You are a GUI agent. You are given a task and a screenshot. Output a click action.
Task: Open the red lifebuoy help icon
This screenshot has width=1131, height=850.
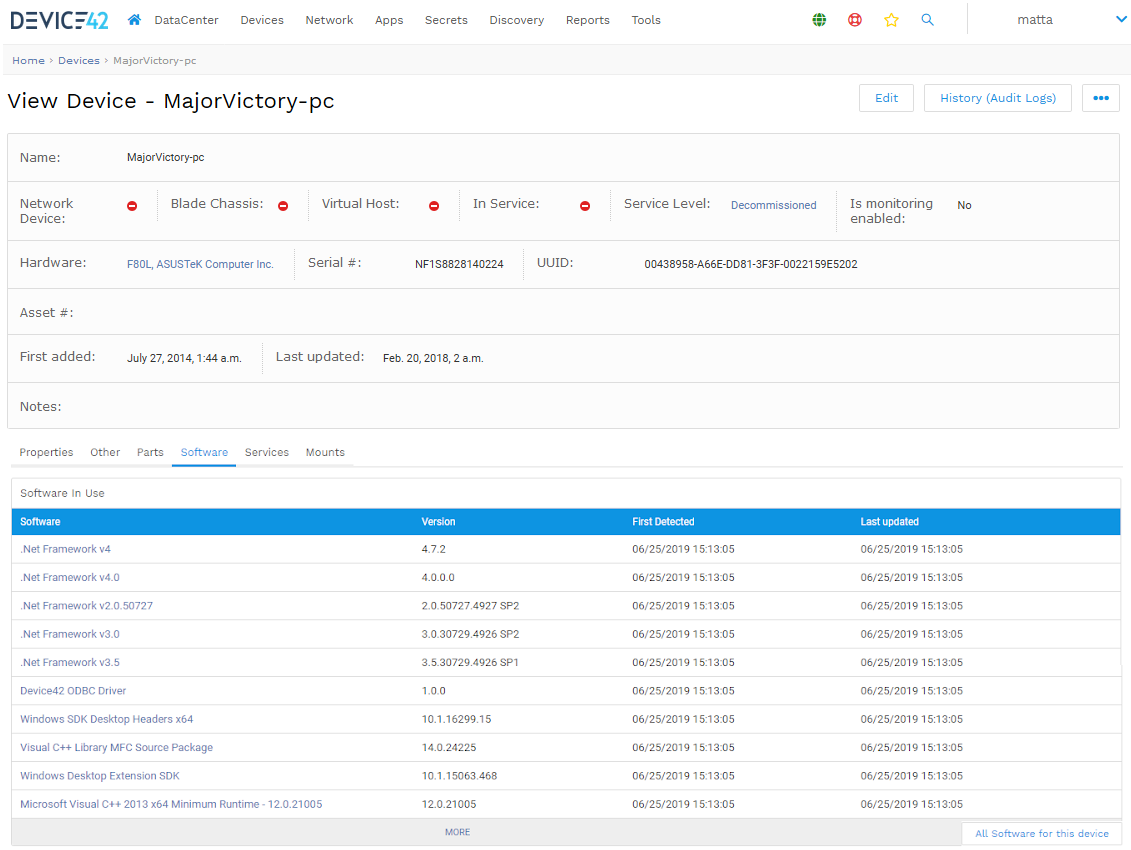tap(855, 20)
